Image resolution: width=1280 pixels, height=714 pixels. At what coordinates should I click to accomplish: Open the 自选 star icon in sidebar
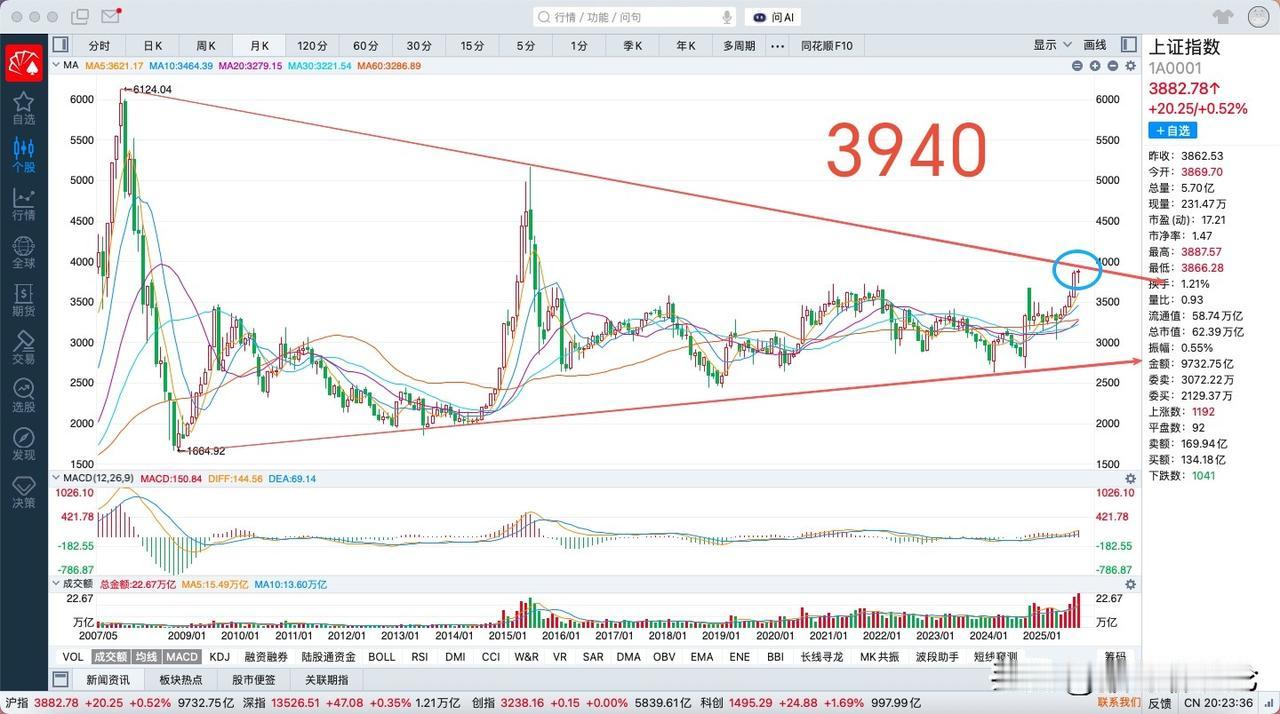coord(23,108)
